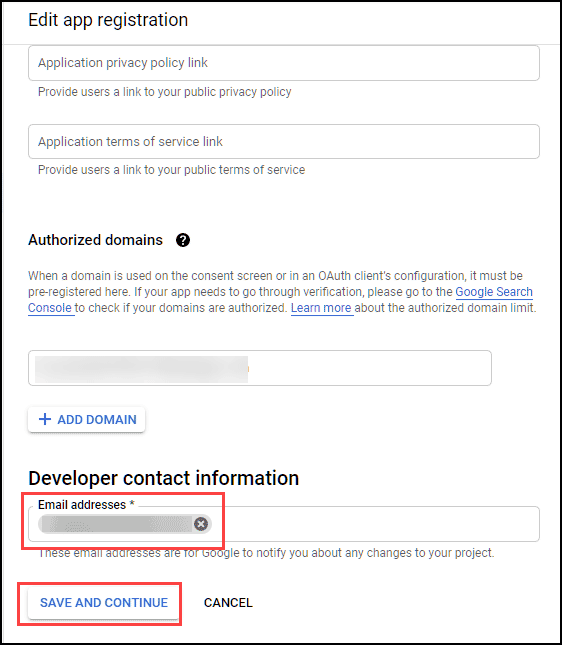Click the public privacy policy helper text
This screenshot has height=645, width=562.
[x=165, y=92]
